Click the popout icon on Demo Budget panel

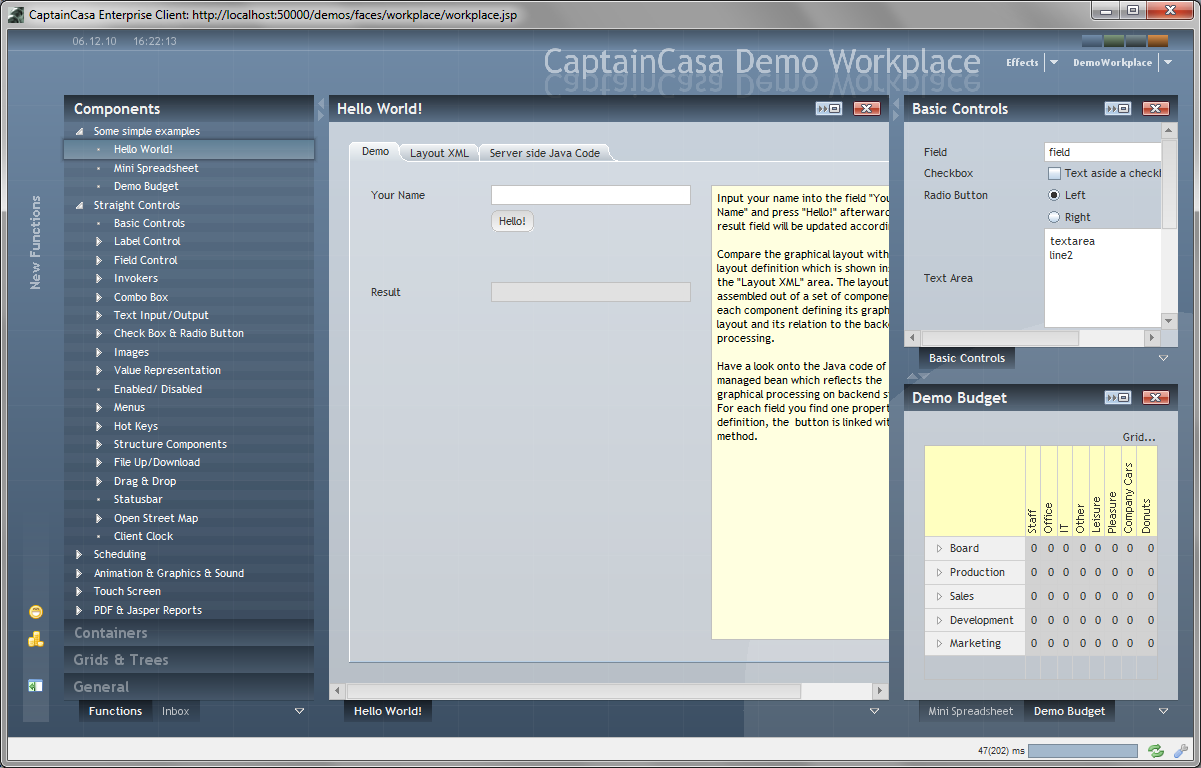pyautogui.click(x=1117, y=398)
